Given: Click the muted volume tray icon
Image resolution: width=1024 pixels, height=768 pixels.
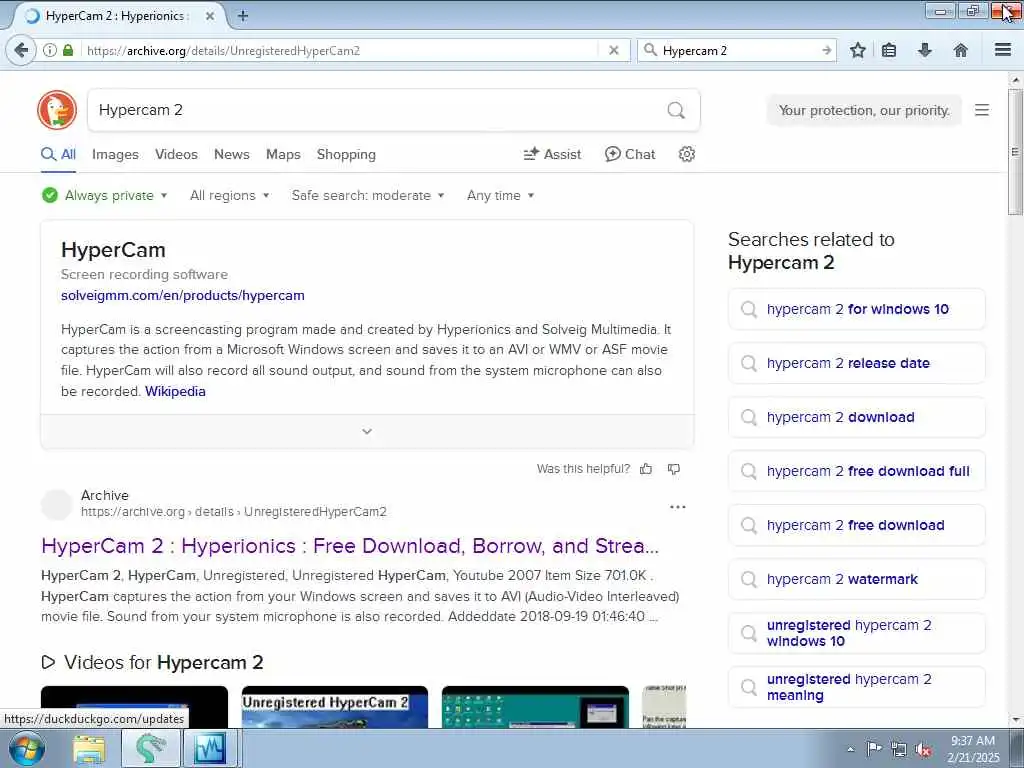Looking at the screenshot, I should [923, 750].
